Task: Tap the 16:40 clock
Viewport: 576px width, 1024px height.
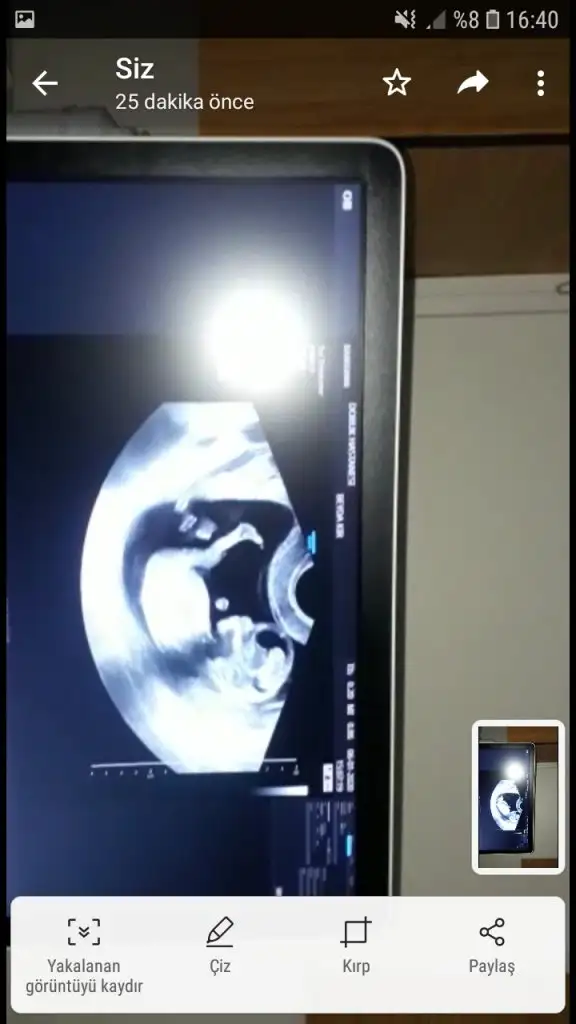Action: [532, 20]
